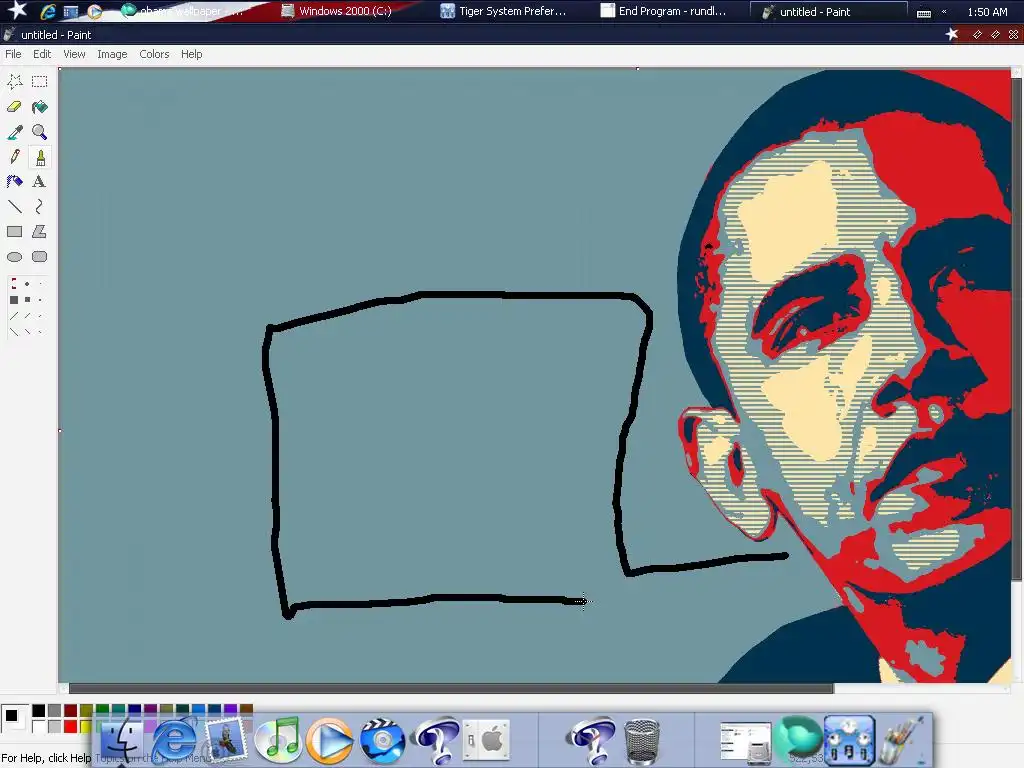Pick the white palette swatch
Screen dimensions: 1024x768
(39, 726)
